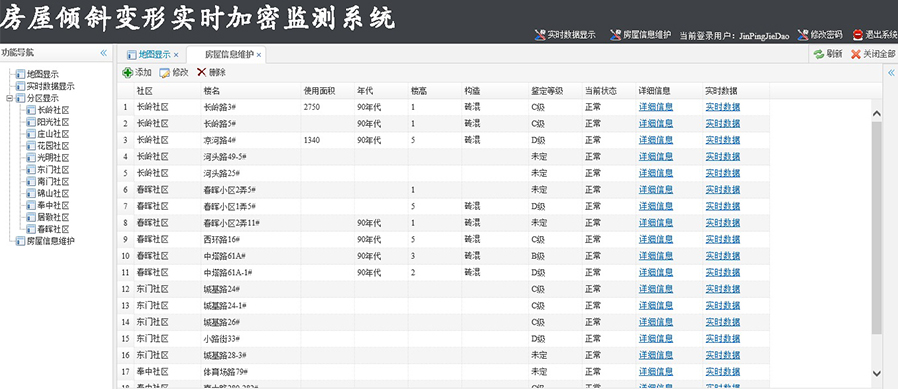Open 实时数据 link for 长岭路3#
898x389 pixels.
723,107
